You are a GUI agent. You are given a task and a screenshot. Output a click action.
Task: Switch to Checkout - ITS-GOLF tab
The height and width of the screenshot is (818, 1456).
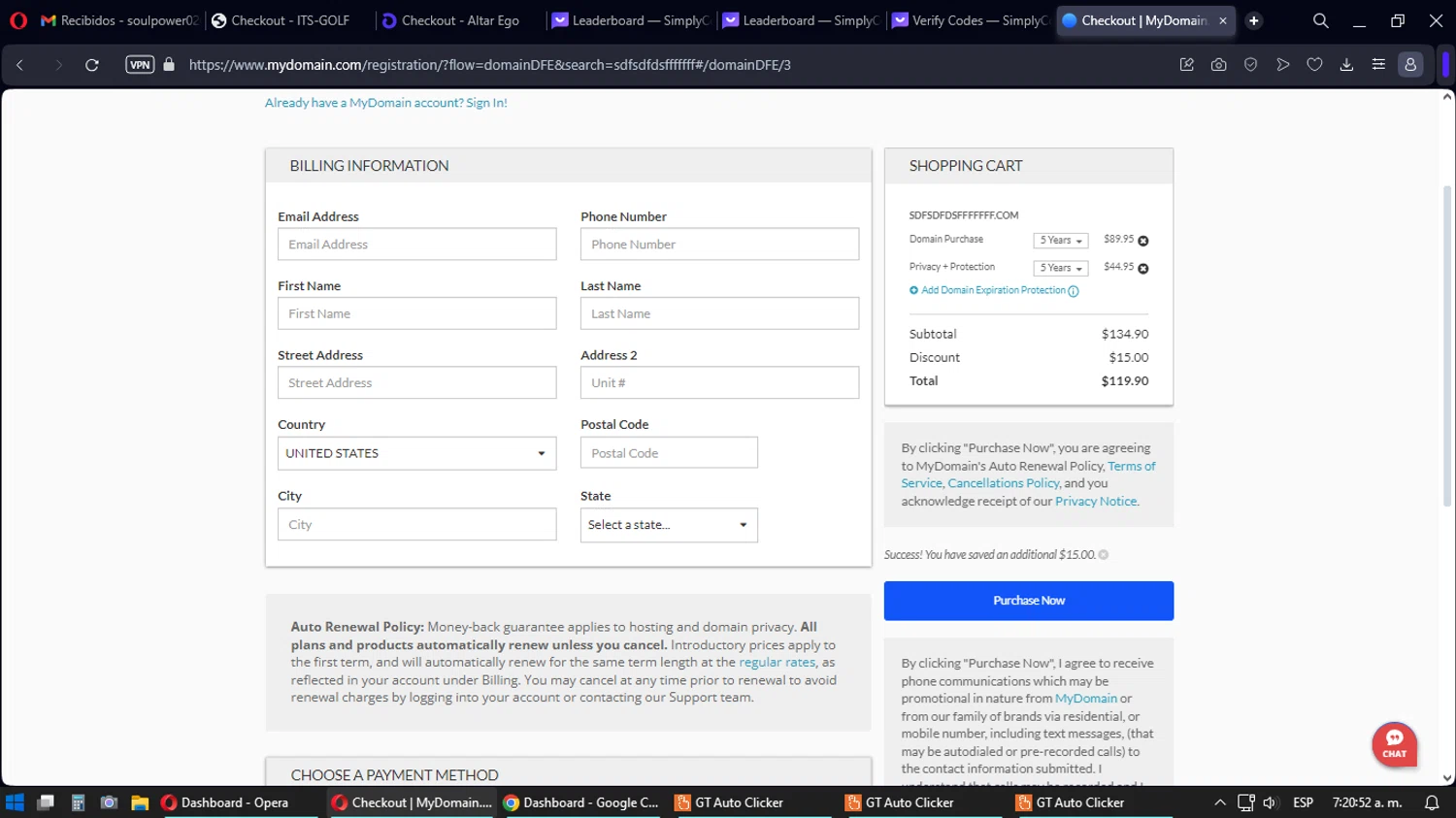tap(288, 20)
